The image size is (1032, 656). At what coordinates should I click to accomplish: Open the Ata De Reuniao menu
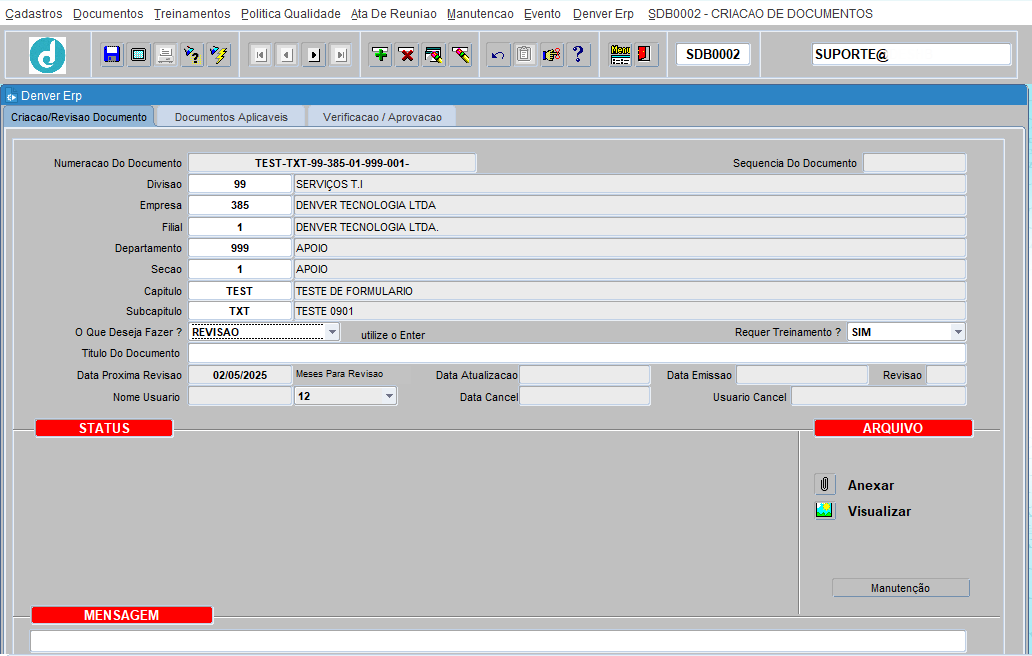[394, 14]
